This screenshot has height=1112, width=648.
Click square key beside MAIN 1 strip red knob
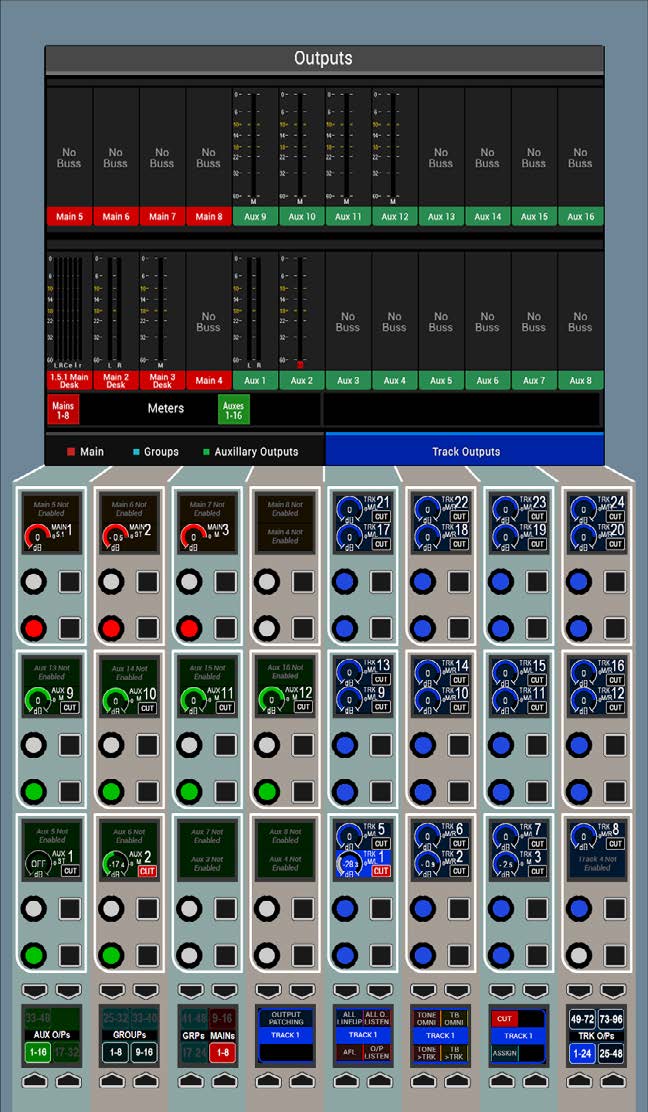(69, 628)
